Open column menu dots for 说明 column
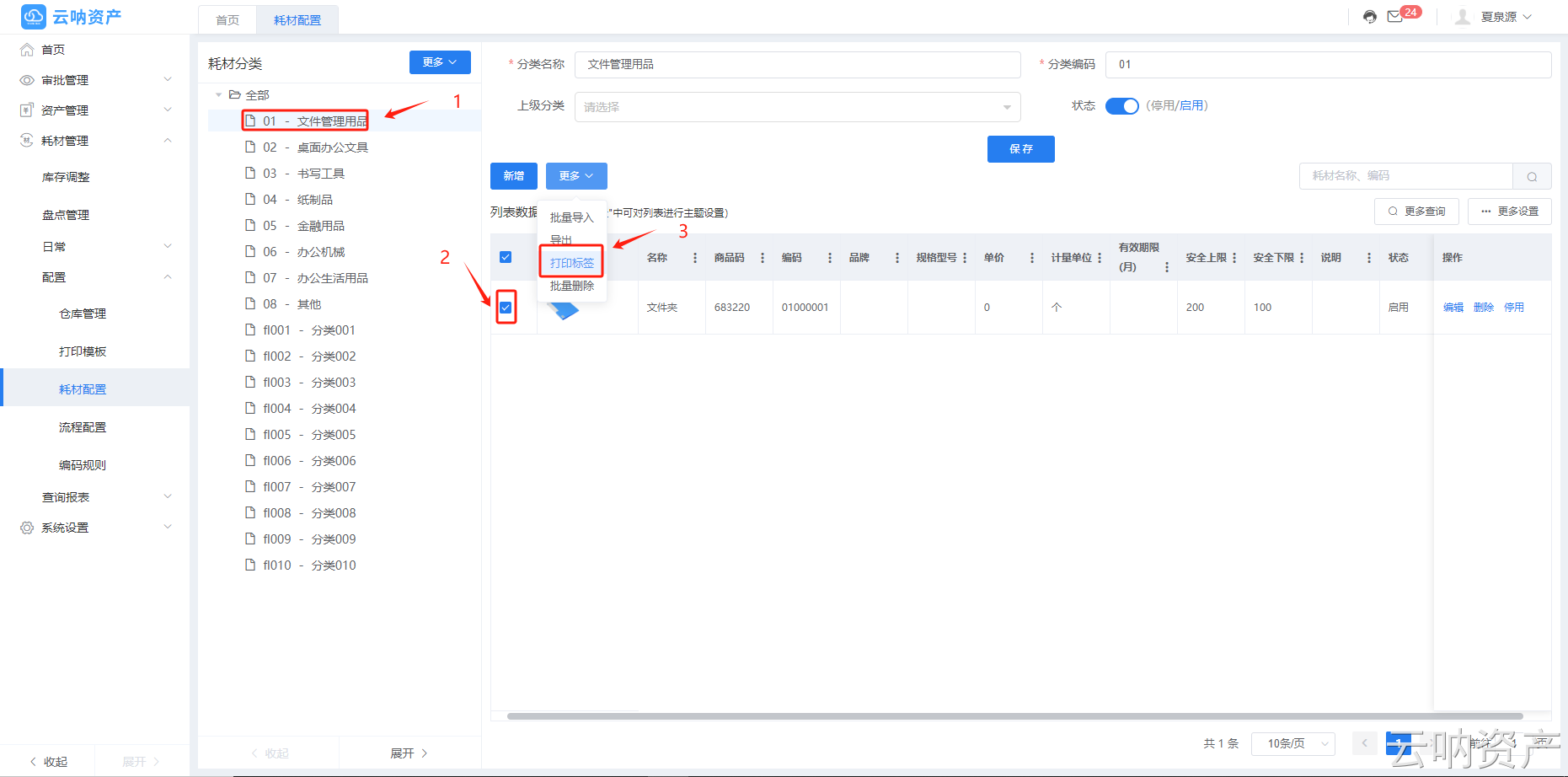The height and width of the screenshot is (777, 1568). 1369,258
